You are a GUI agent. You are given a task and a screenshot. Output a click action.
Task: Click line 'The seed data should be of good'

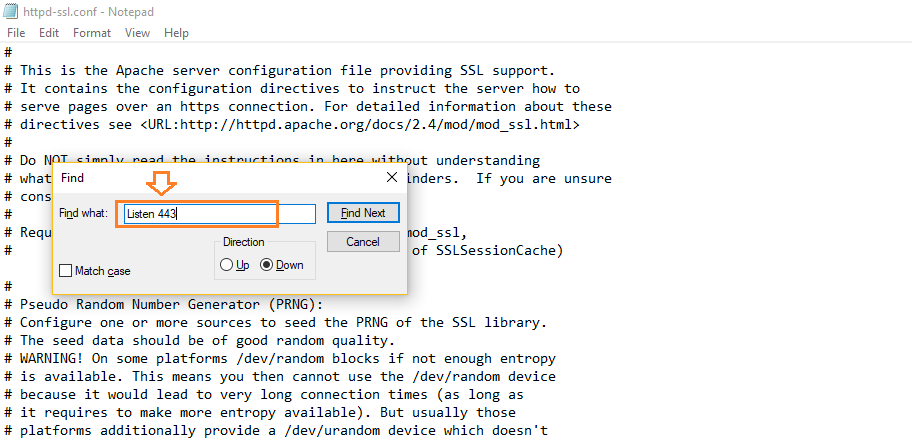point(200,340)
